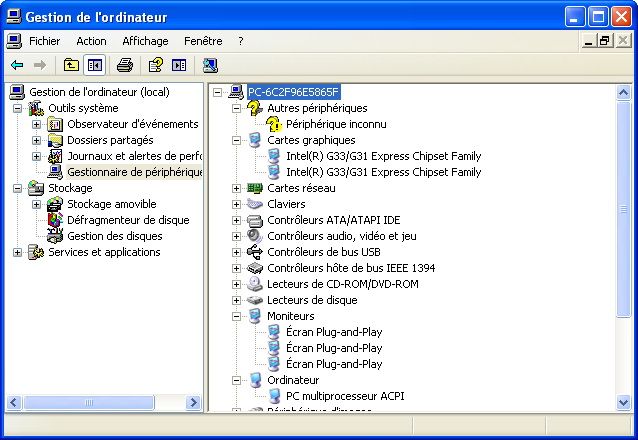
Task: Select first Intel(R) G33/G31 Express Chipset Family
Action: pyautogui.click(x=384, y=156)
